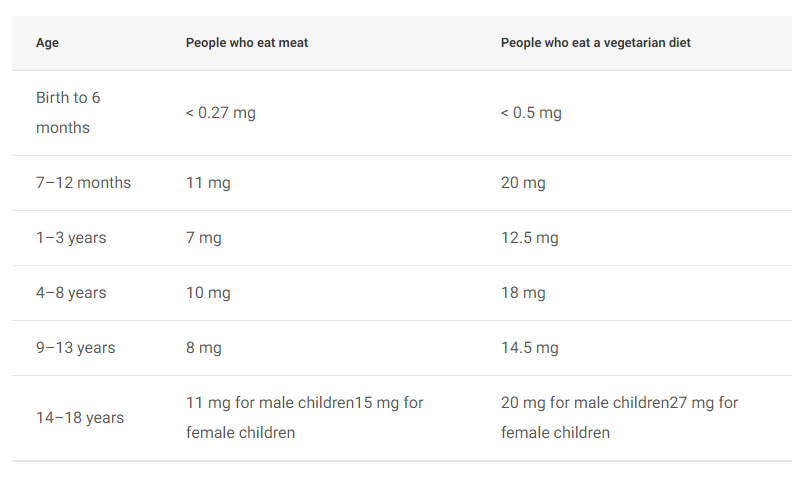Select the 7–12 months row label

click(x=83, y=183)
